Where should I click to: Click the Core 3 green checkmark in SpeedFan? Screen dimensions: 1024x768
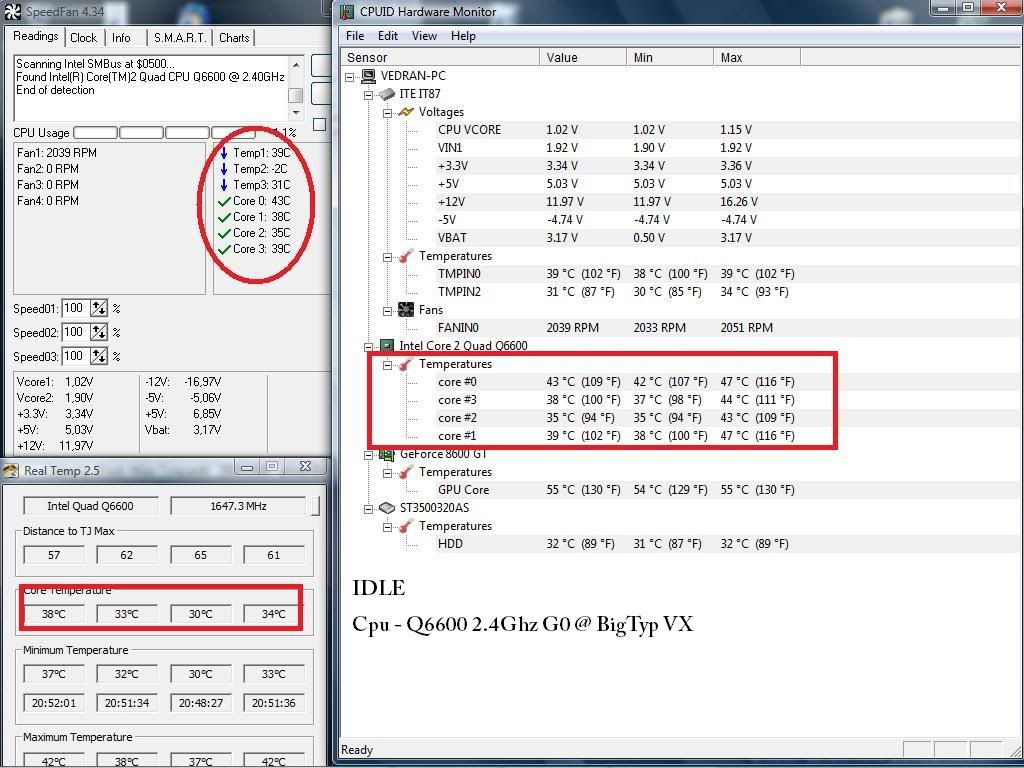(x=224, y=249)
